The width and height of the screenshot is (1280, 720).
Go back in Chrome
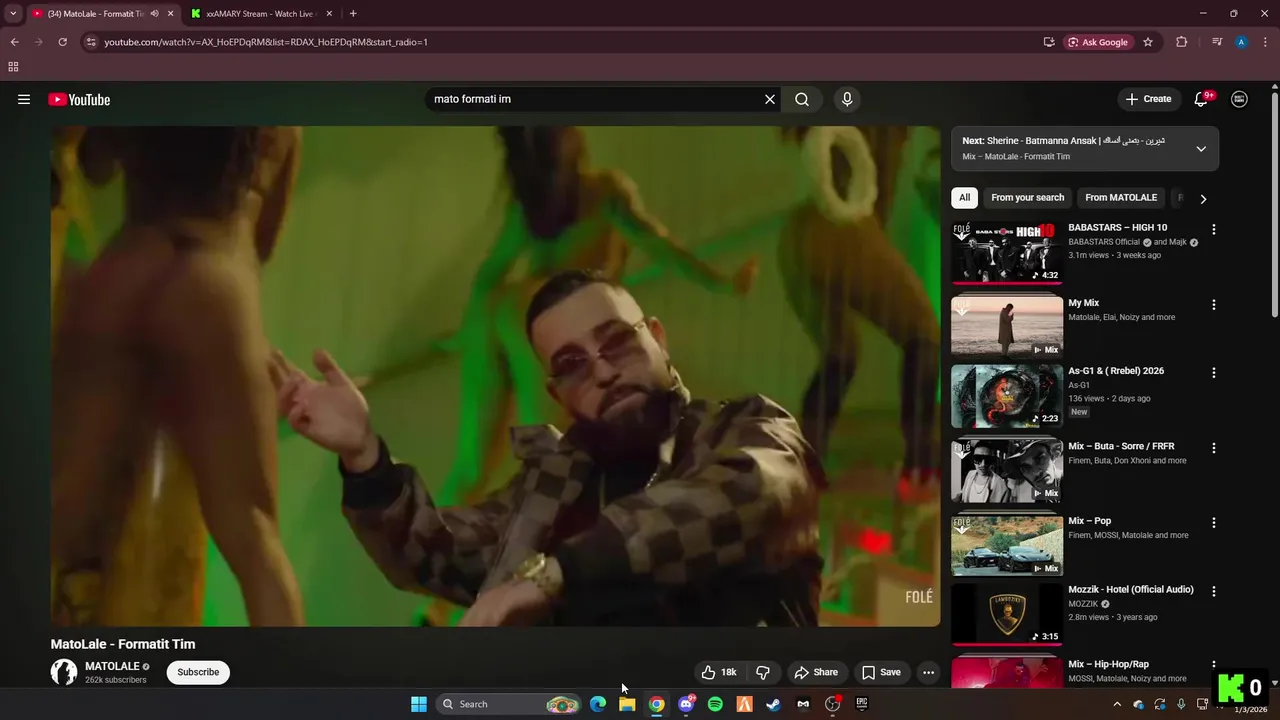click(x=14, y=42)
